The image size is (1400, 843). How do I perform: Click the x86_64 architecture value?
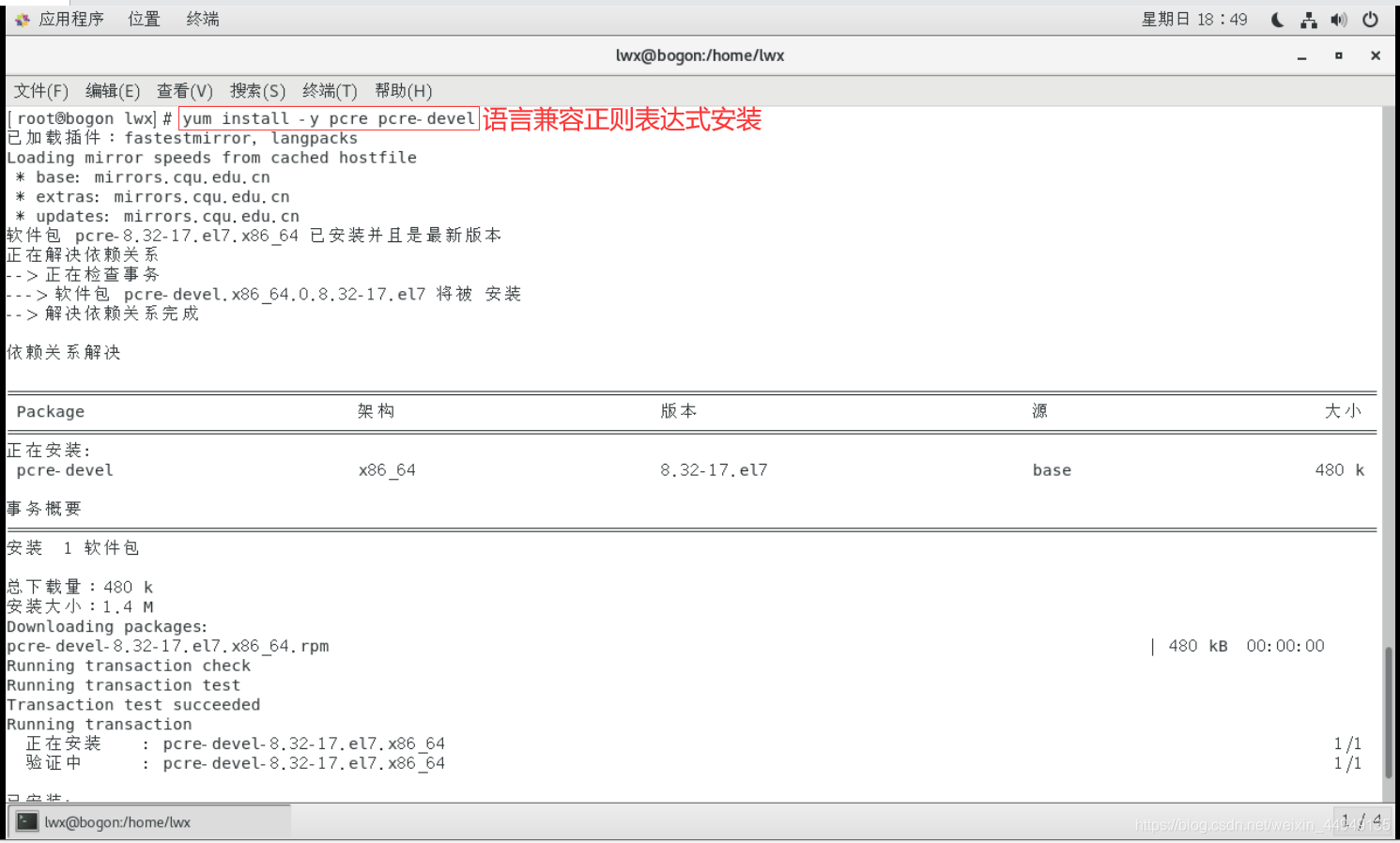coord(387,470)
